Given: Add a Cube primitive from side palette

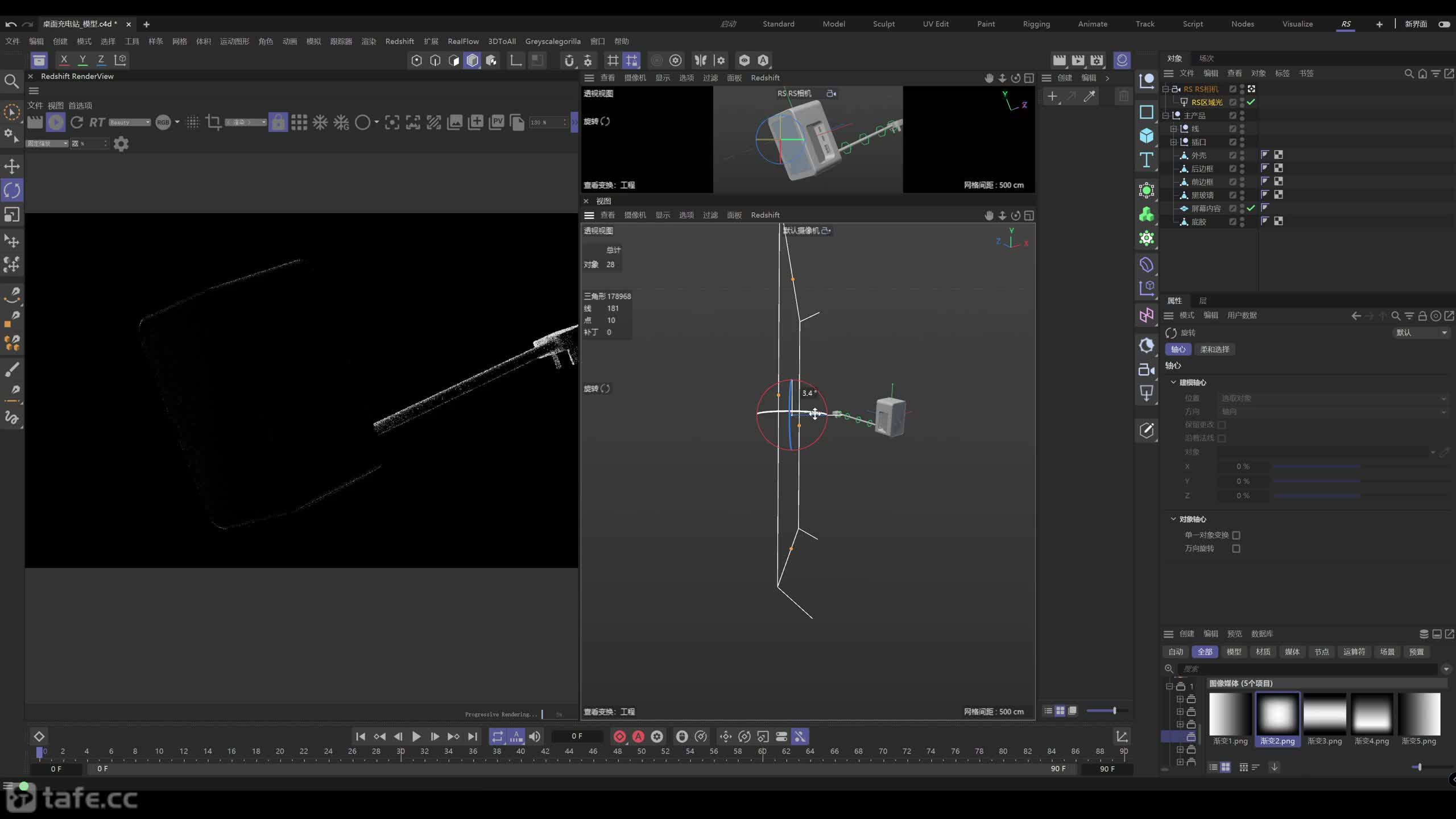Looking at the screenshot, I should pyautogui.click(x=1146, y=136).
